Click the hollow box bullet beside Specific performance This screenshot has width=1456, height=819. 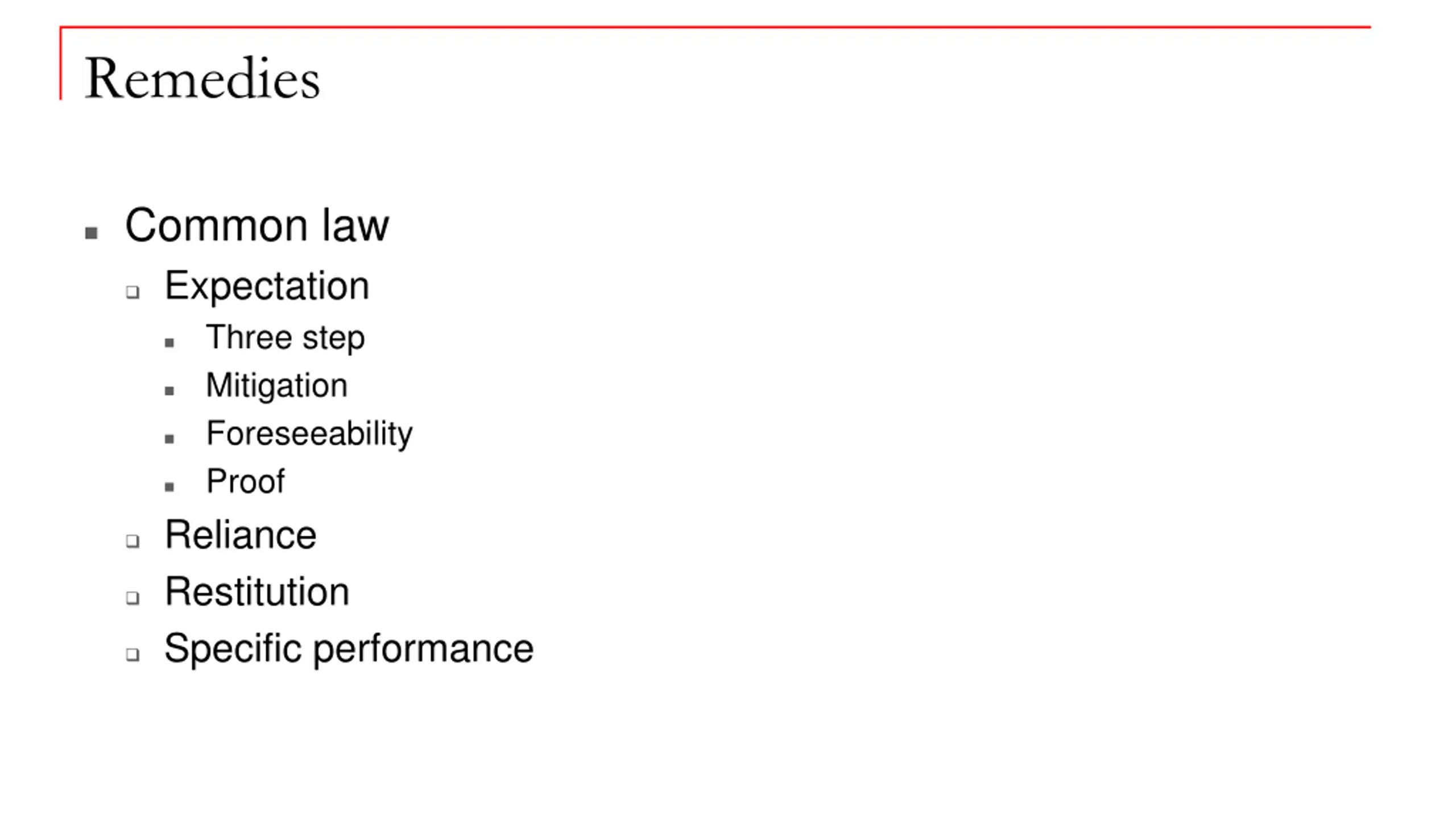133,655
